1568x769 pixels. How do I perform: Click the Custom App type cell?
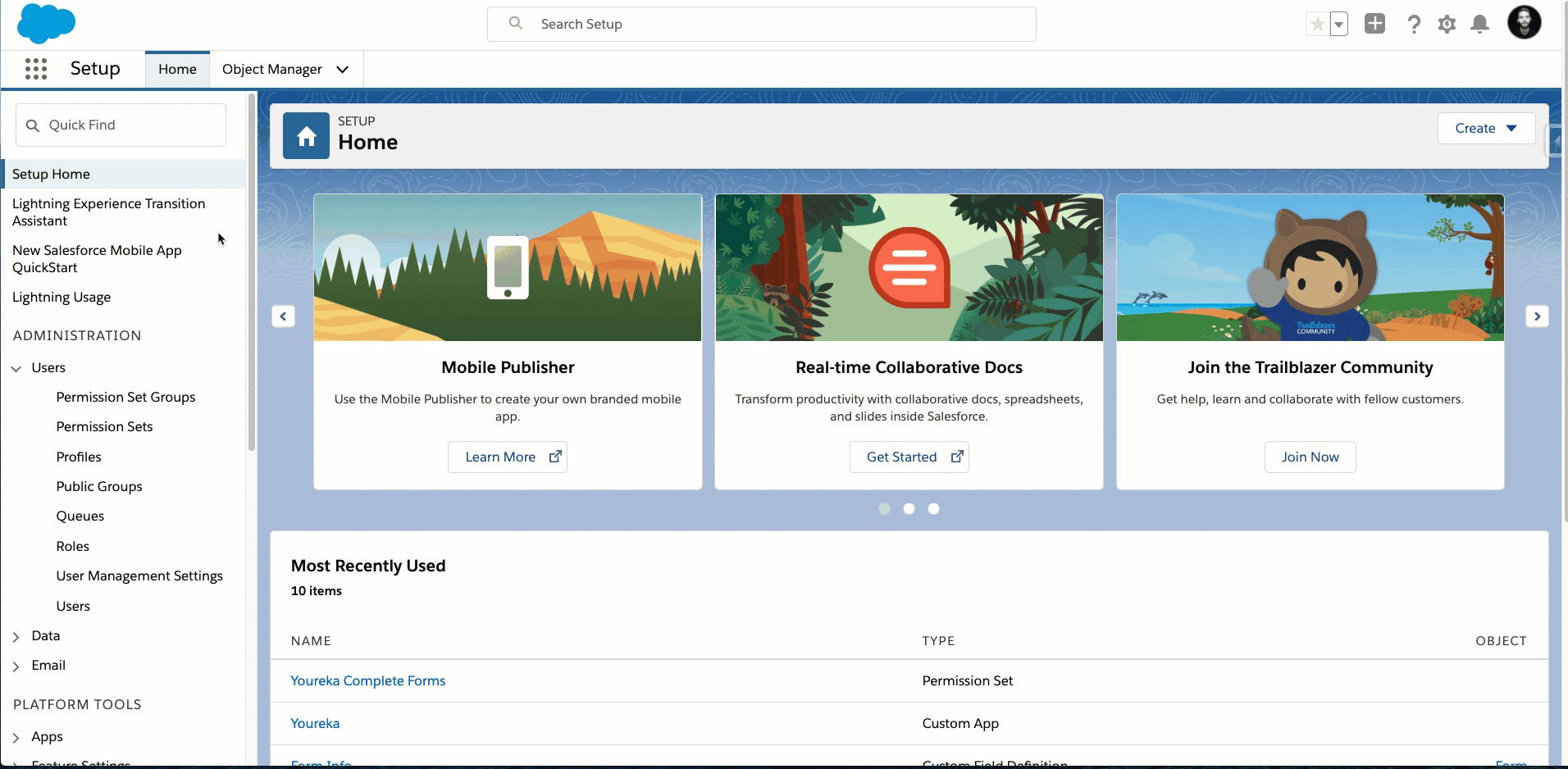coord(960,723)
